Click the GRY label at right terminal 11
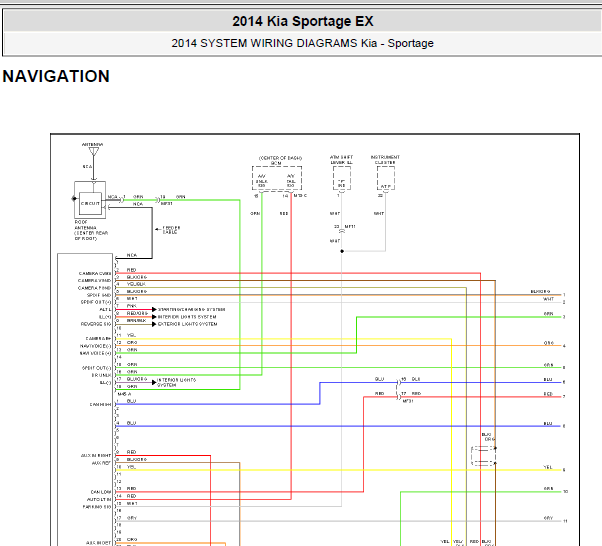 tap(548, 518)
